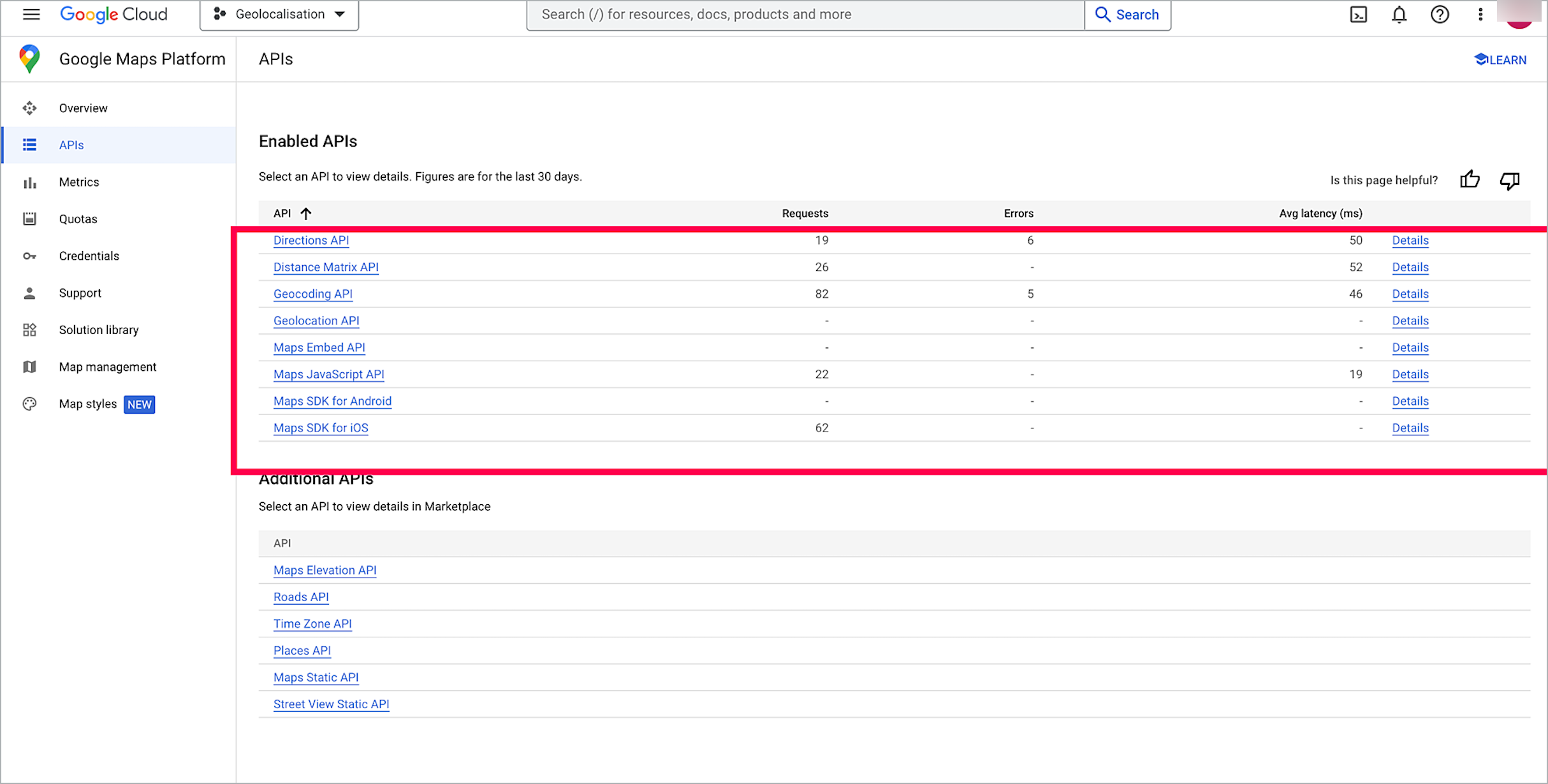Click the Google Maps Platform pin logo
The width and height of the screenshot is (1548, 784).
[29, 59]
